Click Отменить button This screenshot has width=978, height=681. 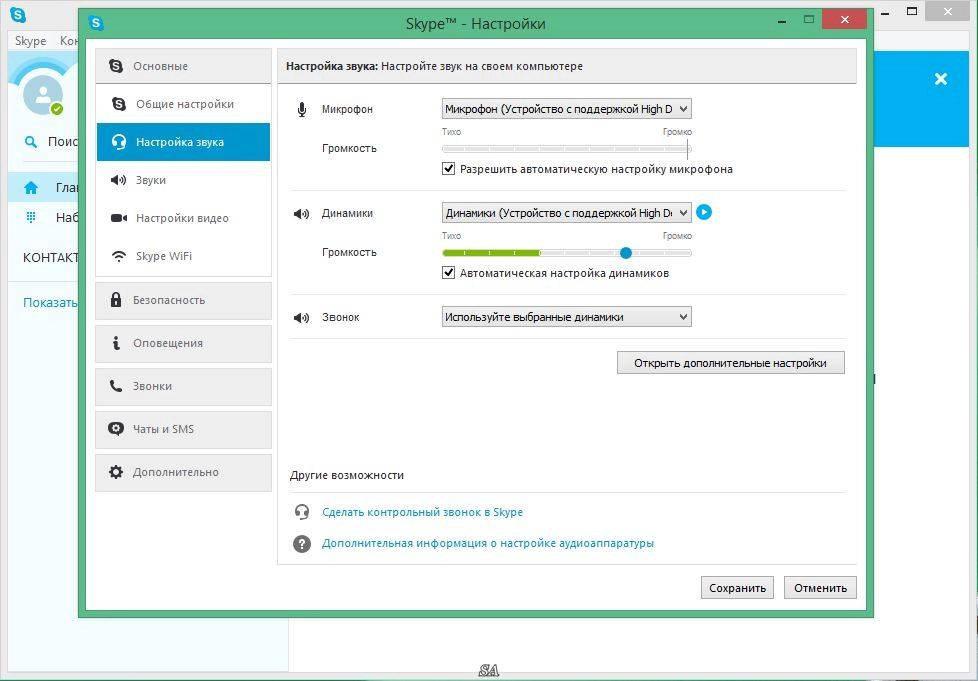tap(820, 587)
